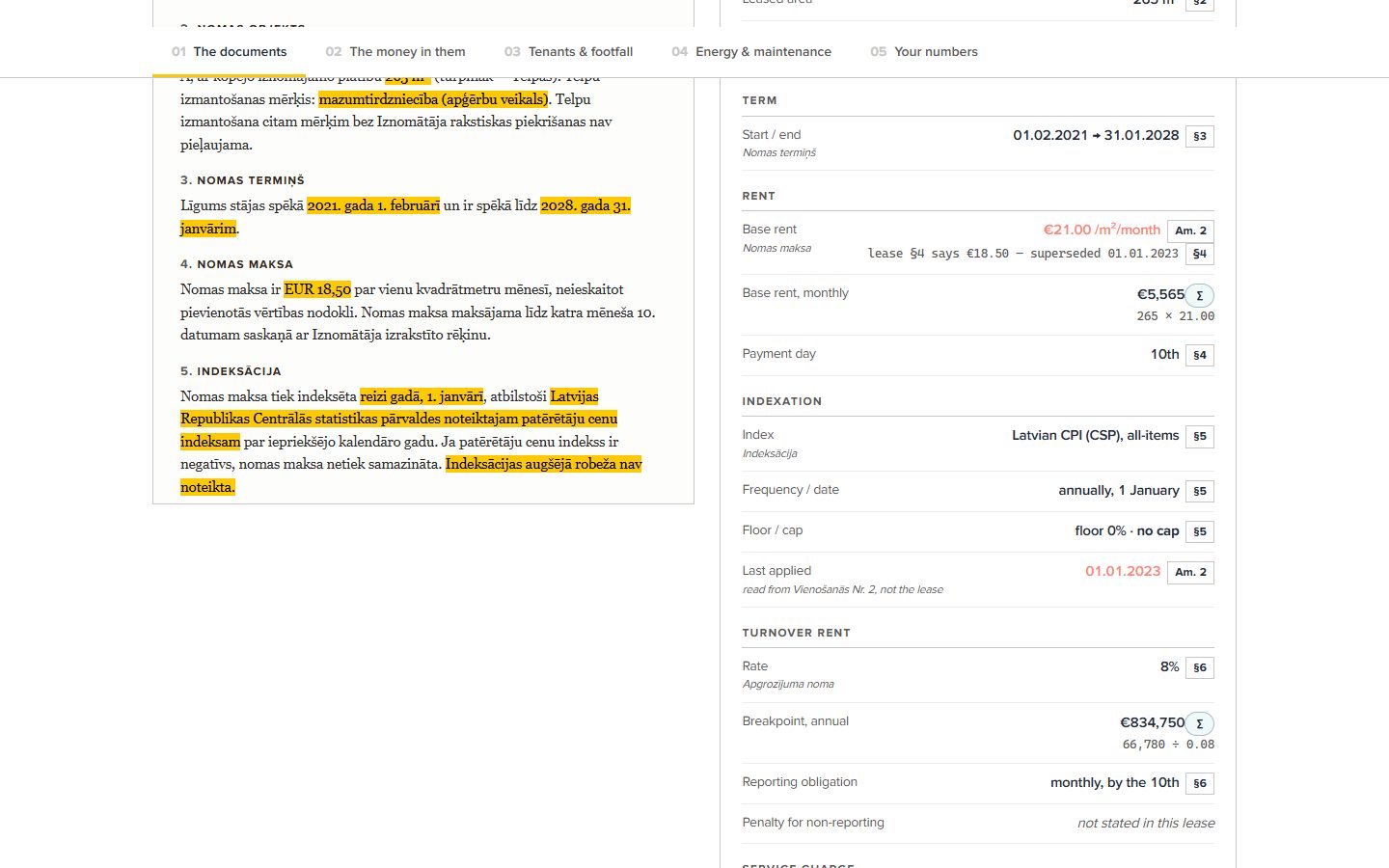This screenshot has width=1389, height=868.
Task: Click 'Latvian CPI (CSP), all-items' value
Action: point(1096,435)
